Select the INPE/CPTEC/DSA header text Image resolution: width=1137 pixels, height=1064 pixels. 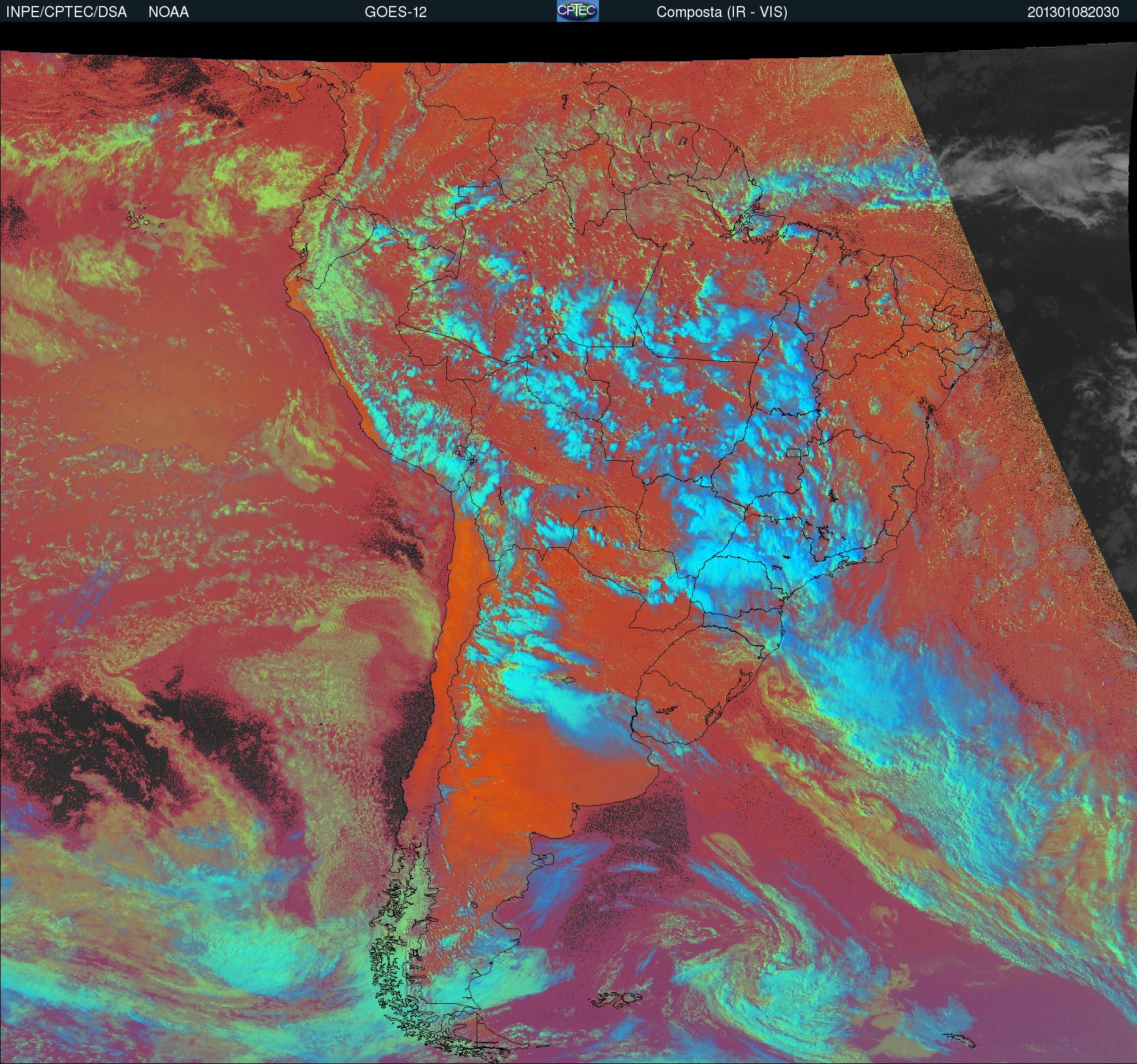66,12
